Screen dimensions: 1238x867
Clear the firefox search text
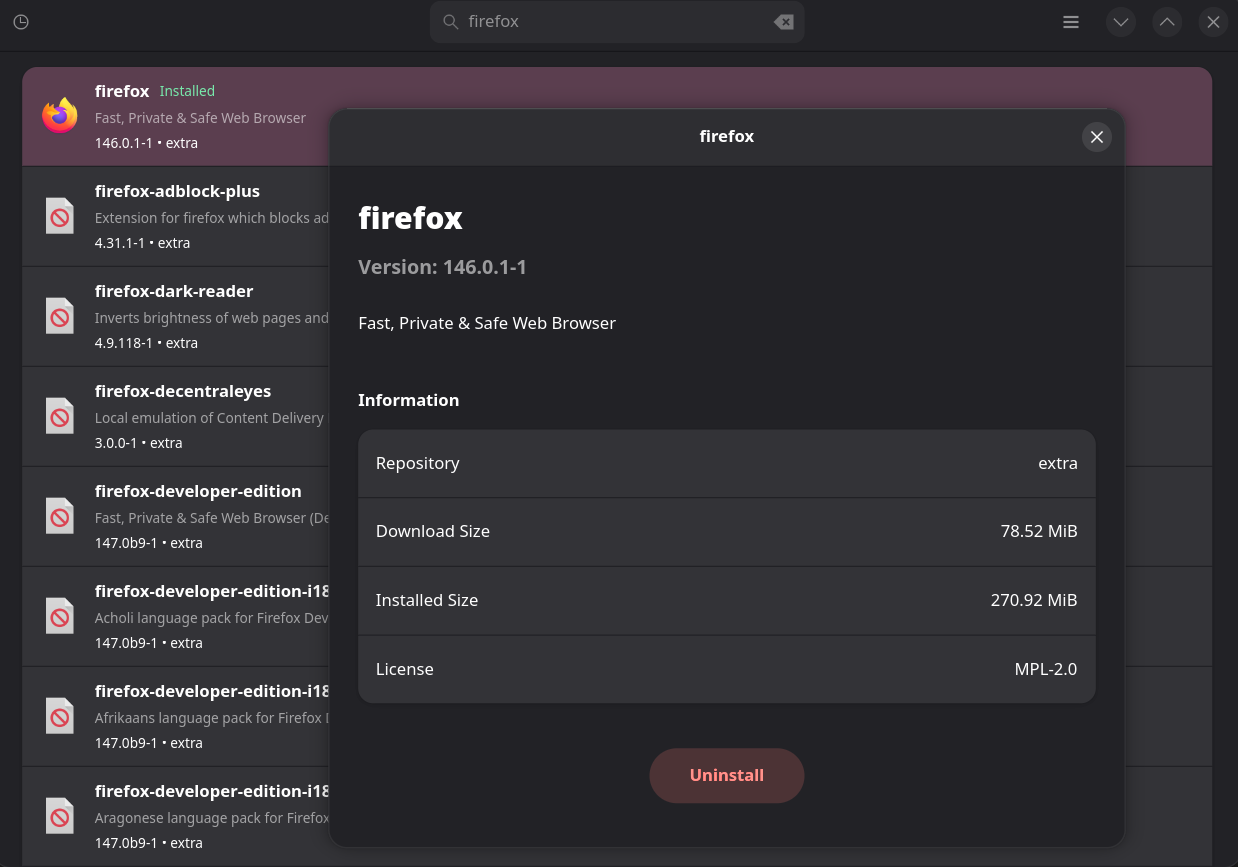[x=784, y=22]
